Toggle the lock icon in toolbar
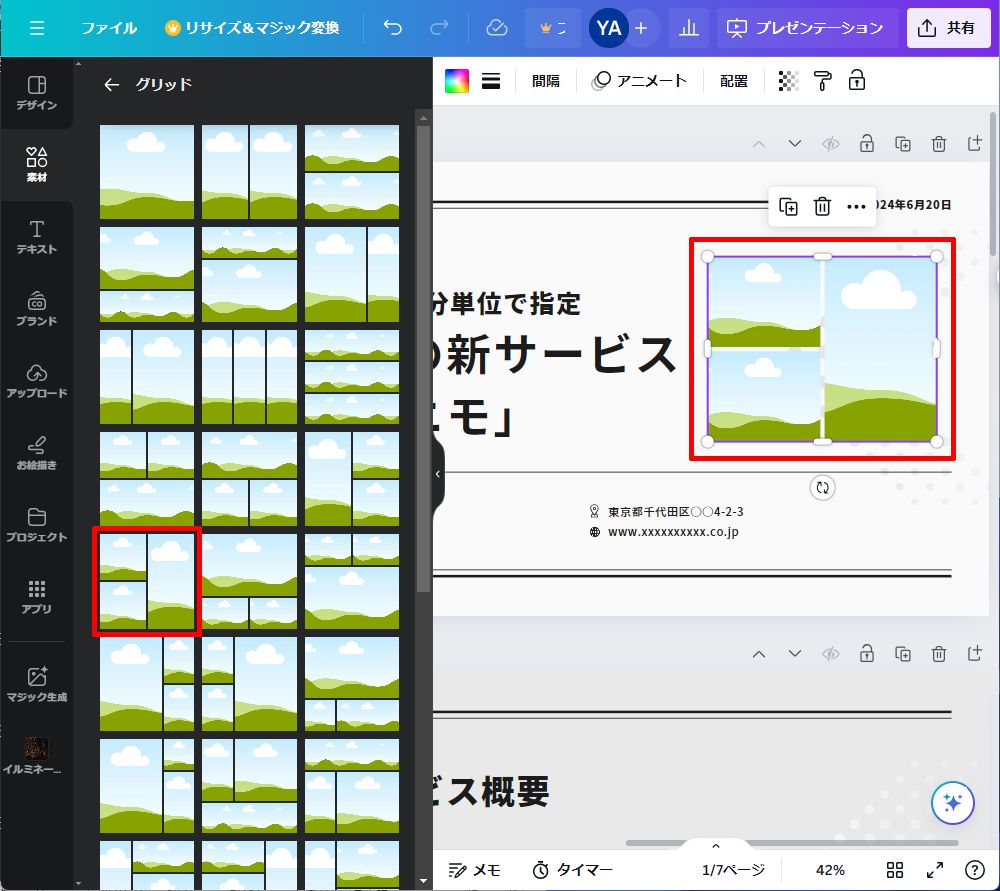 [x=857, y=81]
